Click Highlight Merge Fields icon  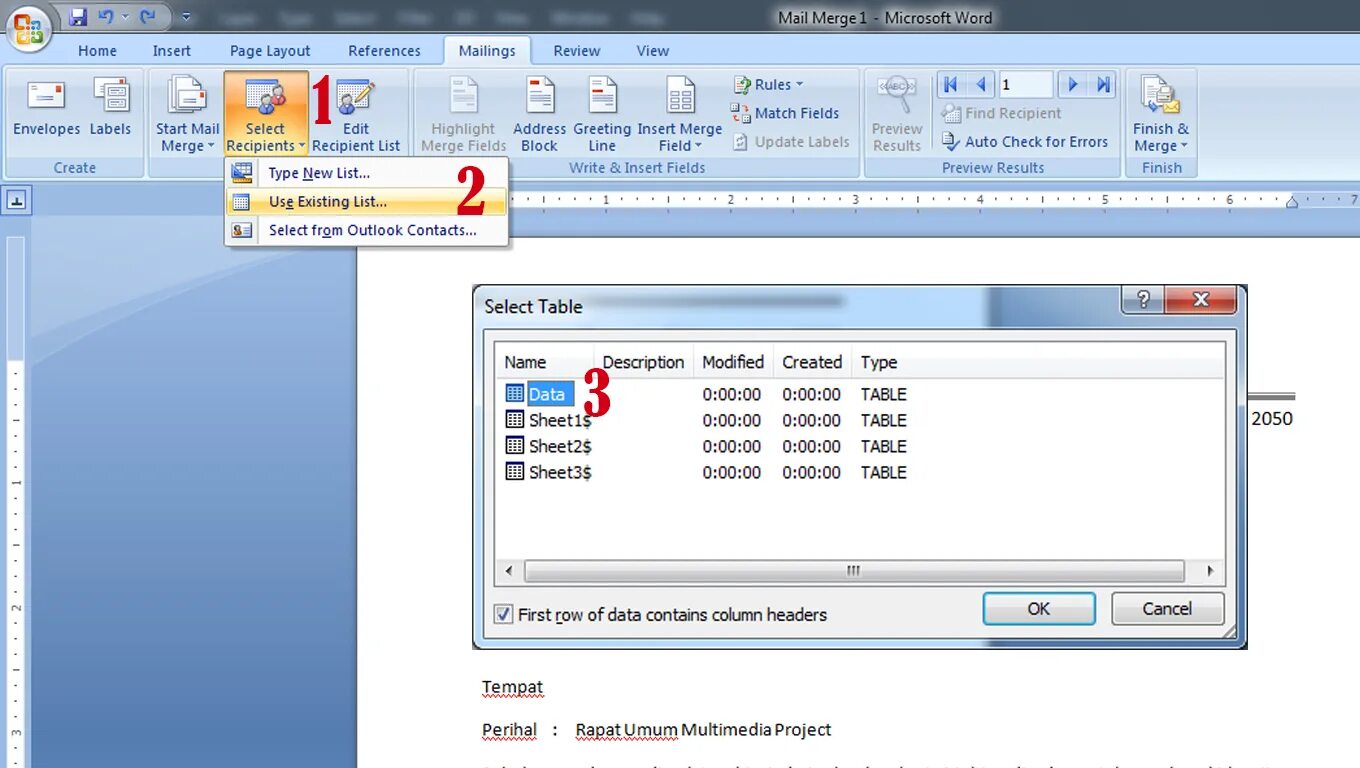click(464, 114)
